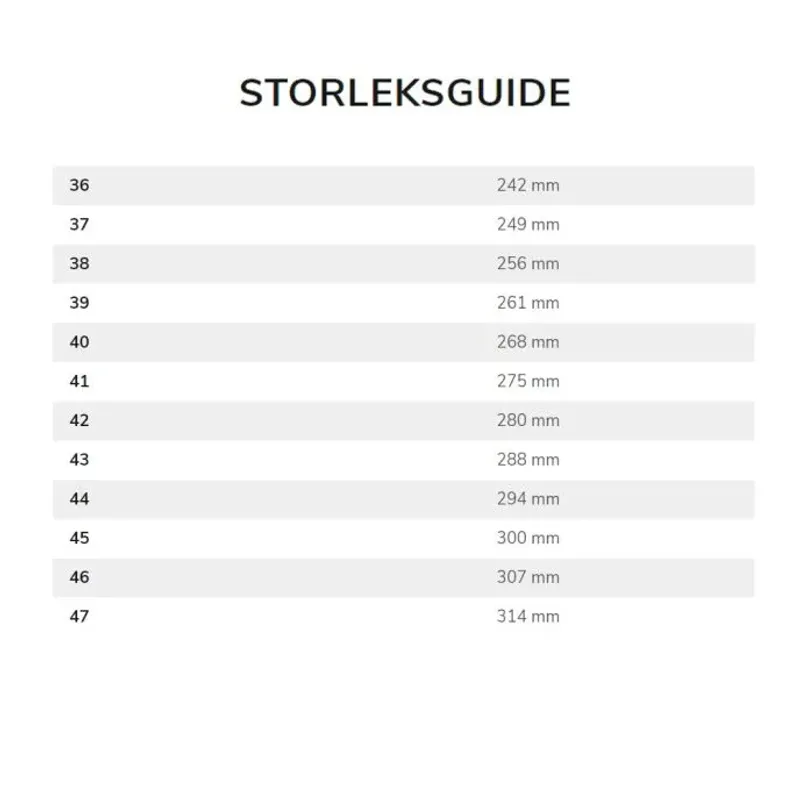Select size 38 in the table
The image size is (800, 800).
click(79, 264)
